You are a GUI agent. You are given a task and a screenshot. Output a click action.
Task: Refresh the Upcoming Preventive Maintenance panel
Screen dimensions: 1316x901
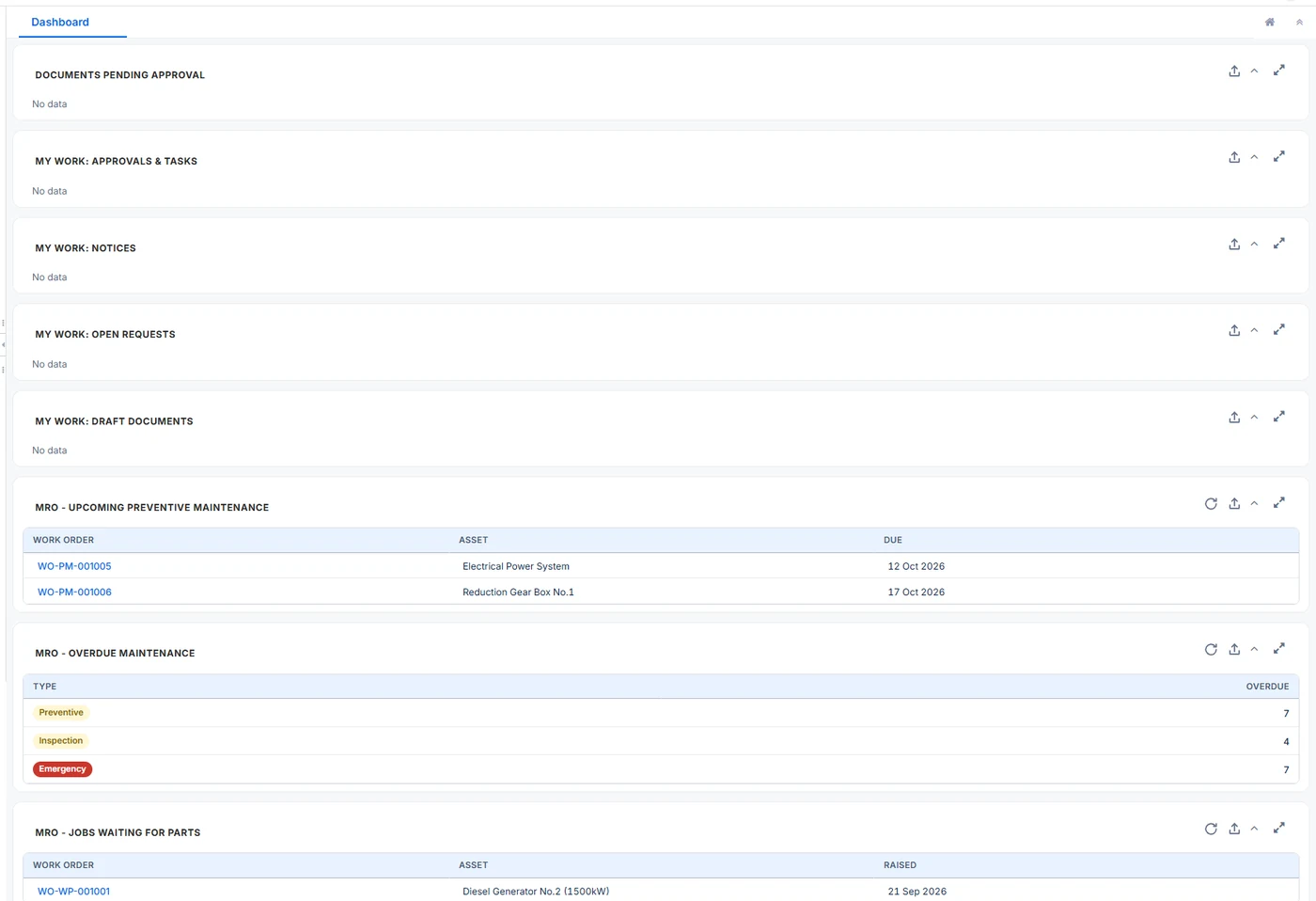(1211, 503)
